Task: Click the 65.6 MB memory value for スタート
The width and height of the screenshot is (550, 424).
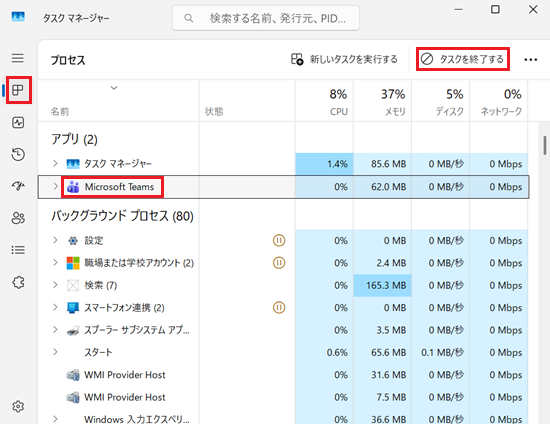Action: 389,352
